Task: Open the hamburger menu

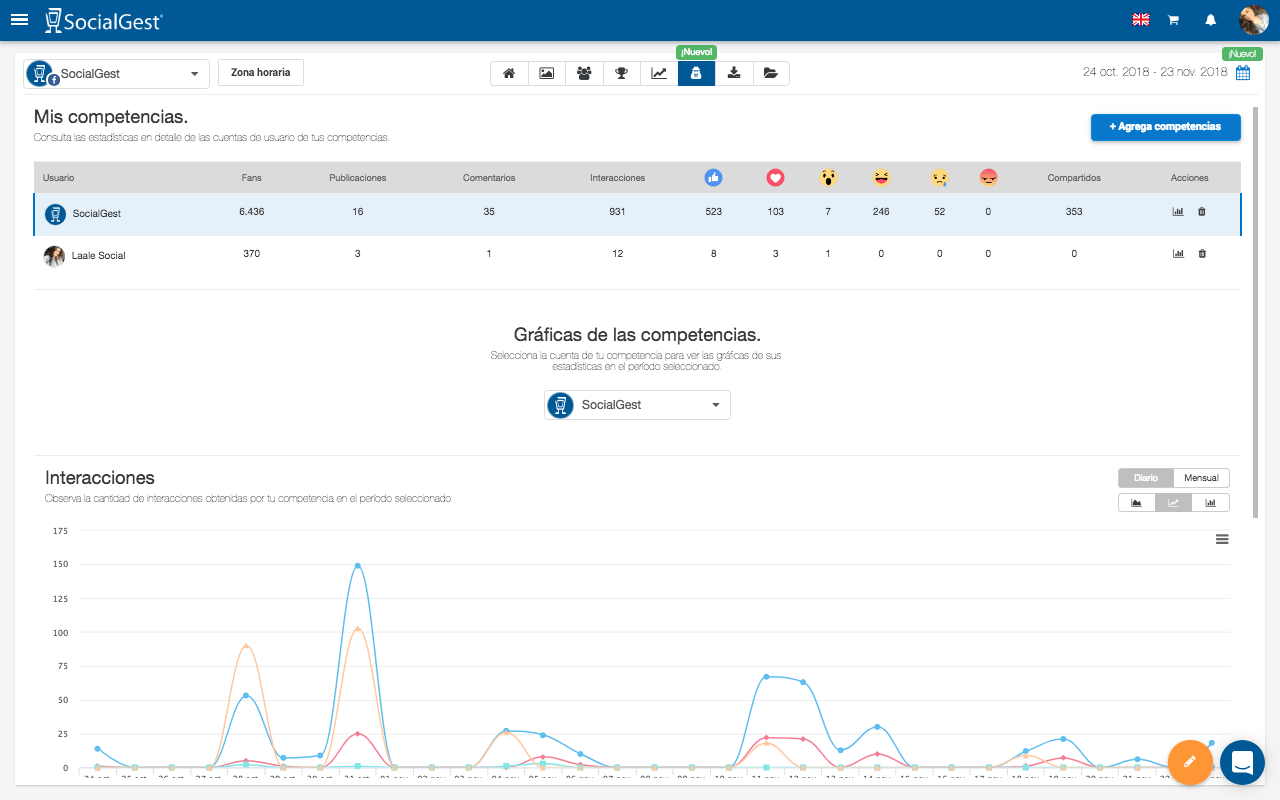Action: coord(19,19)
